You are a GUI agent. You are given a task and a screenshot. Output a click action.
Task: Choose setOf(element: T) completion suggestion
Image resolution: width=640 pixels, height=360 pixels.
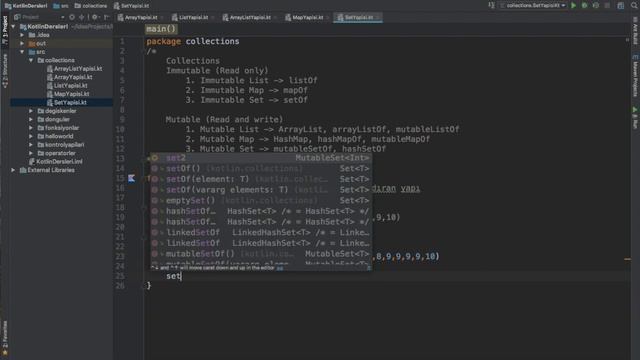coord(261,179)
